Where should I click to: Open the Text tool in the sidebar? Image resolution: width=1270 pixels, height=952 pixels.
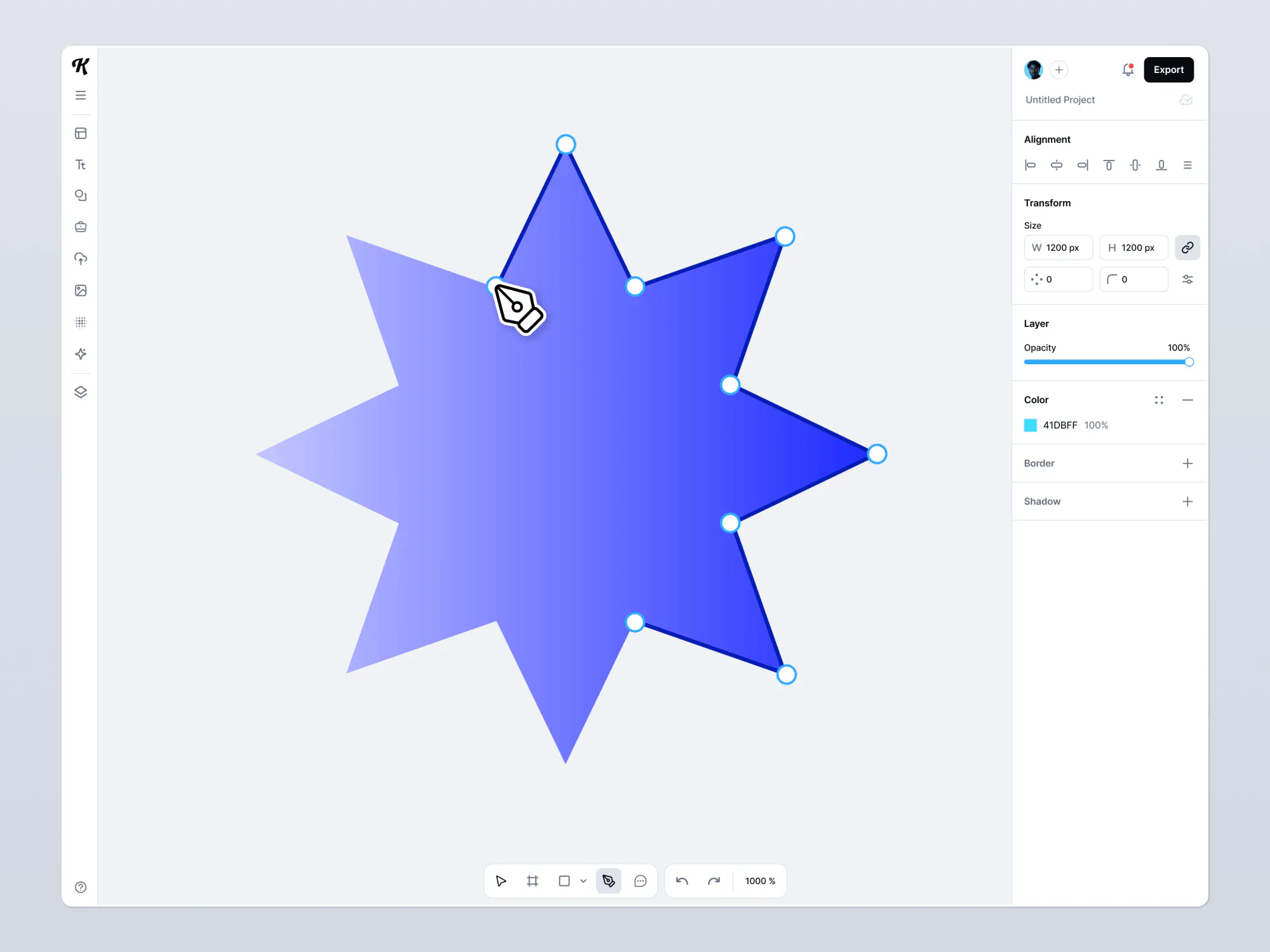[x=81, y=164]
